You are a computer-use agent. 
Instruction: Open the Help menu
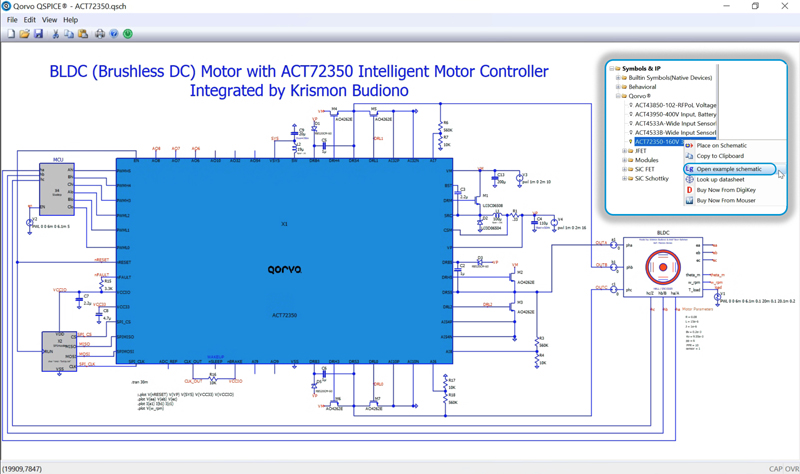70,19
